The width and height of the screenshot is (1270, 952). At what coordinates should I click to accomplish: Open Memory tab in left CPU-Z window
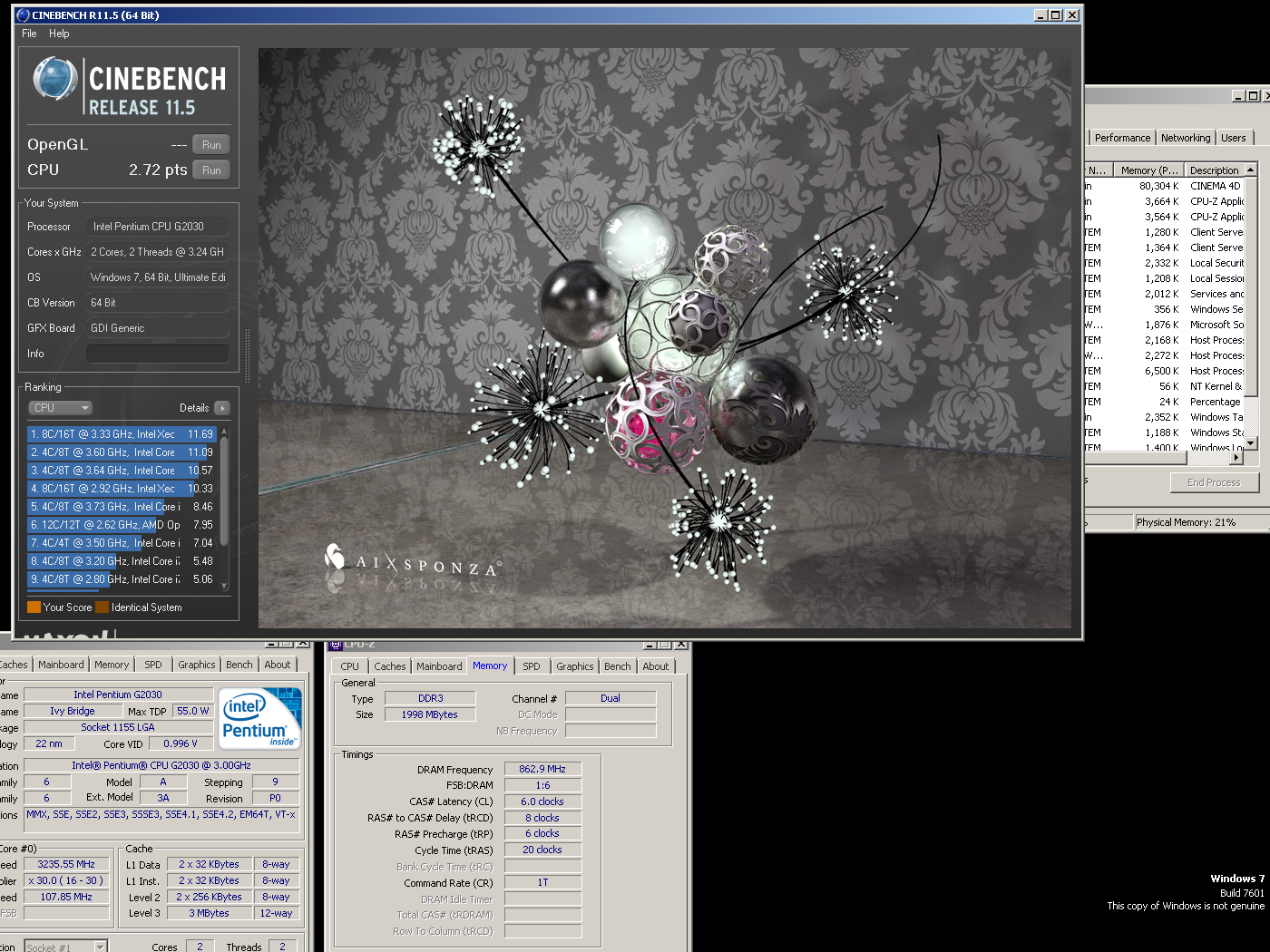coord(112,665)
